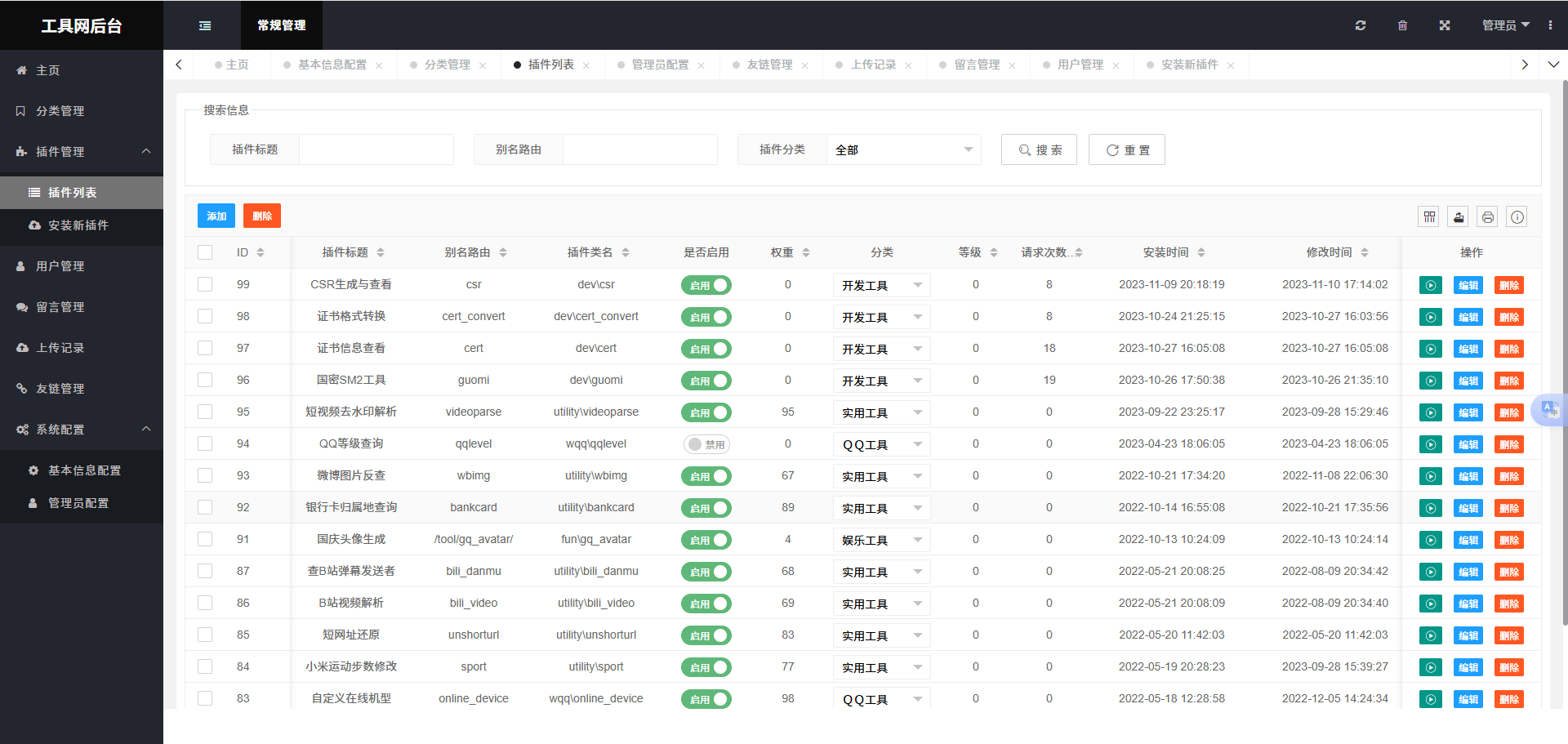
Task: Open the 分类 dropdown for 国密SM2工具
Action: pos(881,381)
